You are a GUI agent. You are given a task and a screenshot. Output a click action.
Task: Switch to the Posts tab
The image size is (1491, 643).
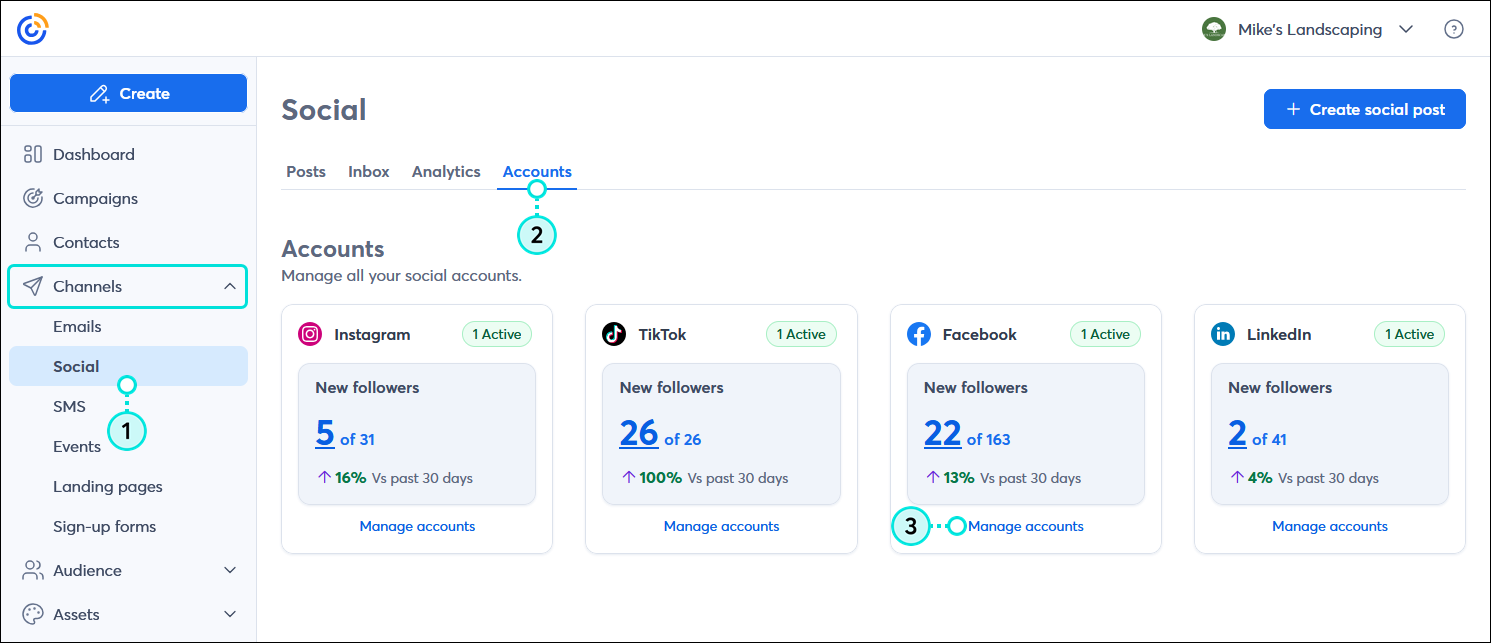(x=306, y=171)
